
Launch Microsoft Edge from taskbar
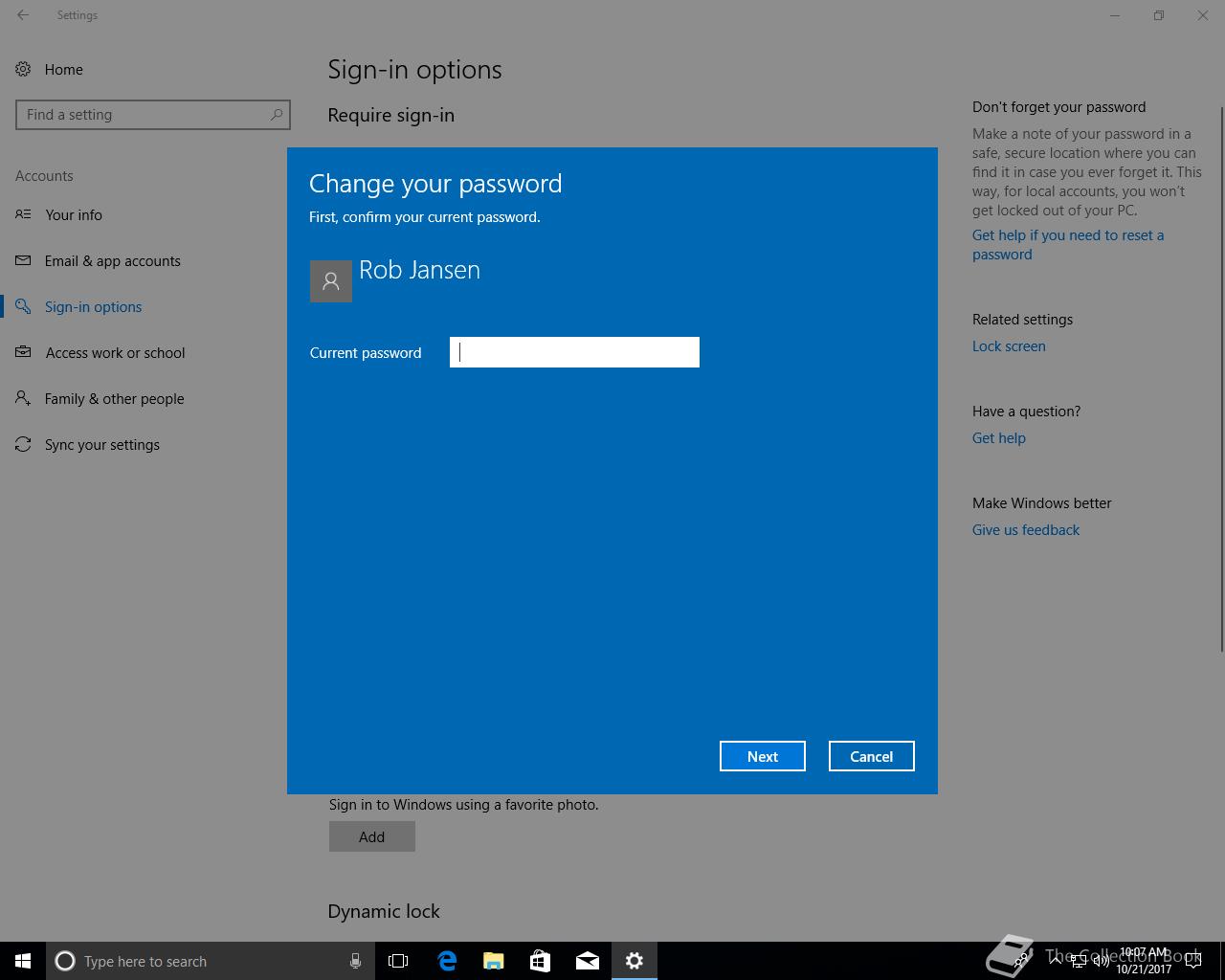point(447,961)
